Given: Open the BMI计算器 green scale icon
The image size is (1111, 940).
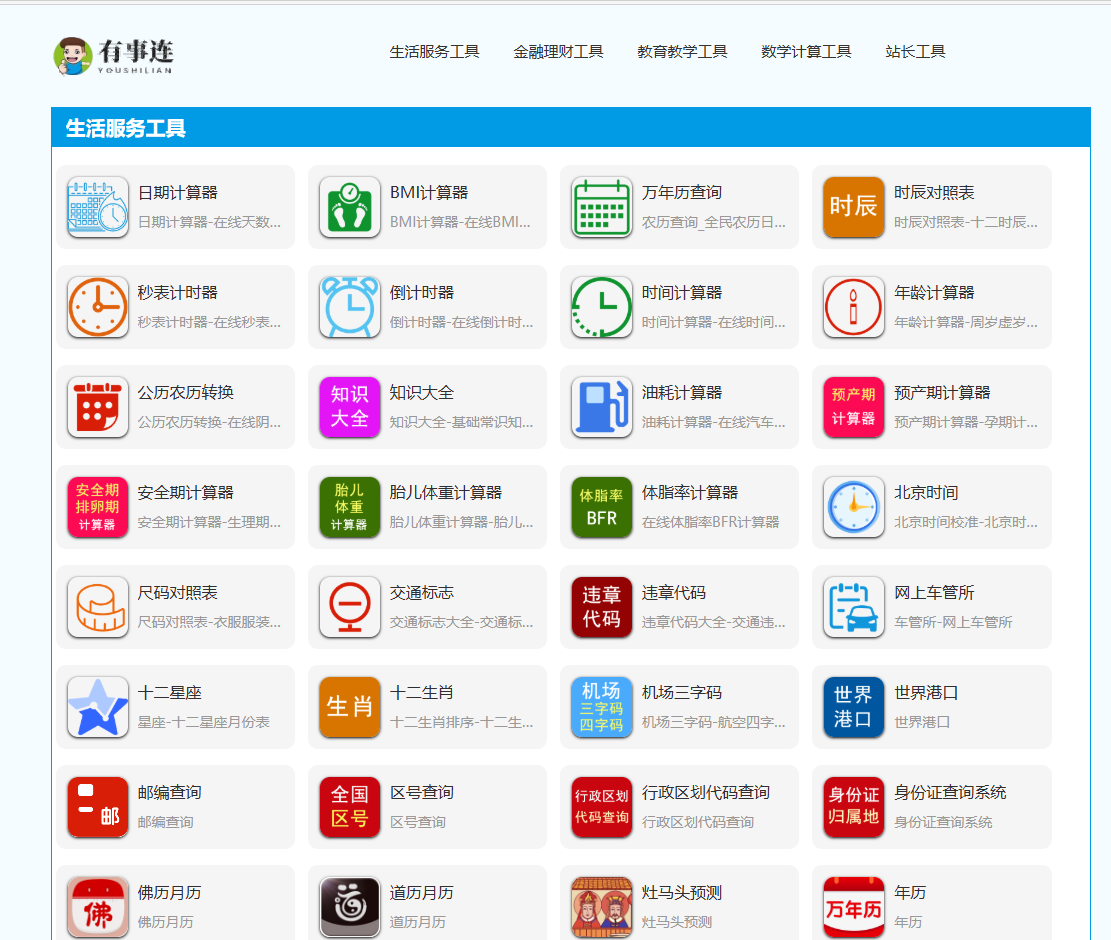Looking at the screenshot, I should point(349,207).
